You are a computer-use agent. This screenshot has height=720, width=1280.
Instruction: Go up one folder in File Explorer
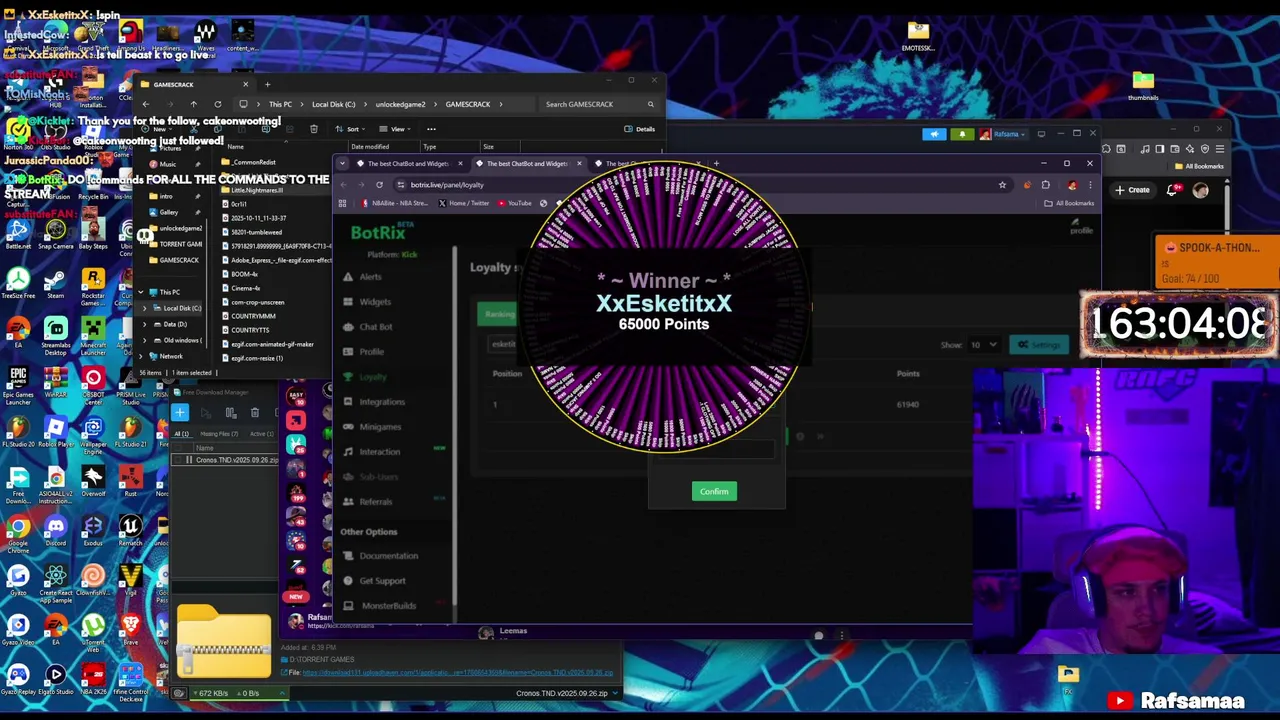pyautogui.click(x=193, y=104)
